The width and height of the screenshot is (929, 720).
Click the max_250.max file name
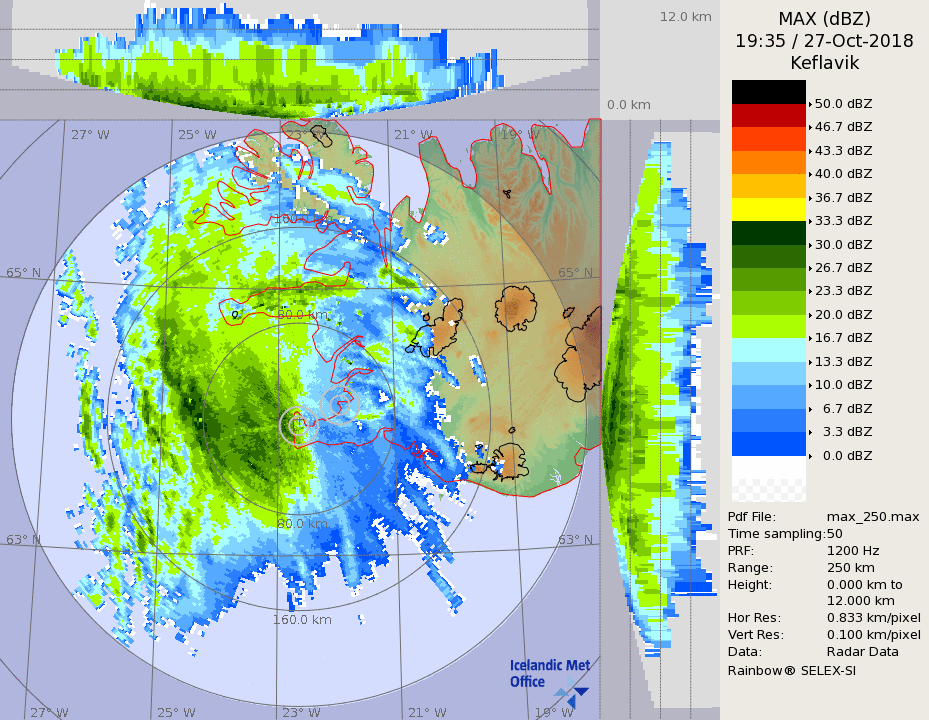coord(872,516)
